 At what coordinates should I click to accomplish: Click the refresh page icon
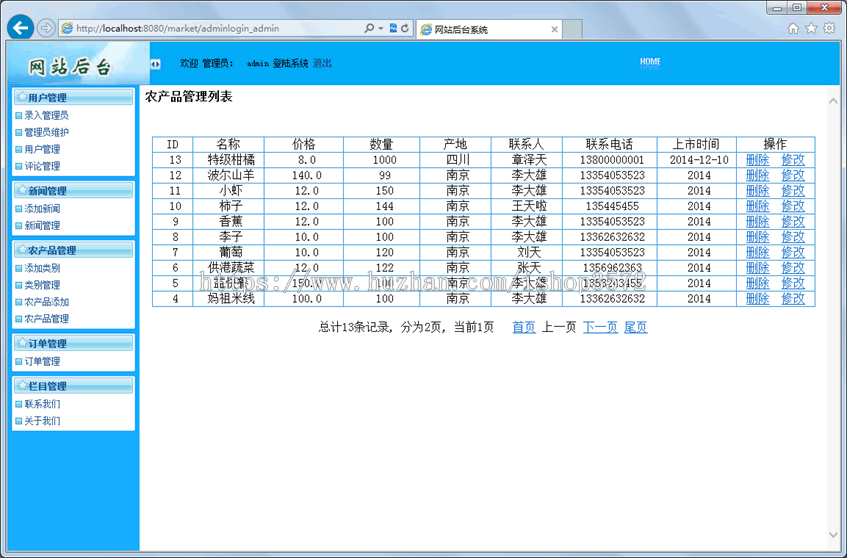coord(405,28)
